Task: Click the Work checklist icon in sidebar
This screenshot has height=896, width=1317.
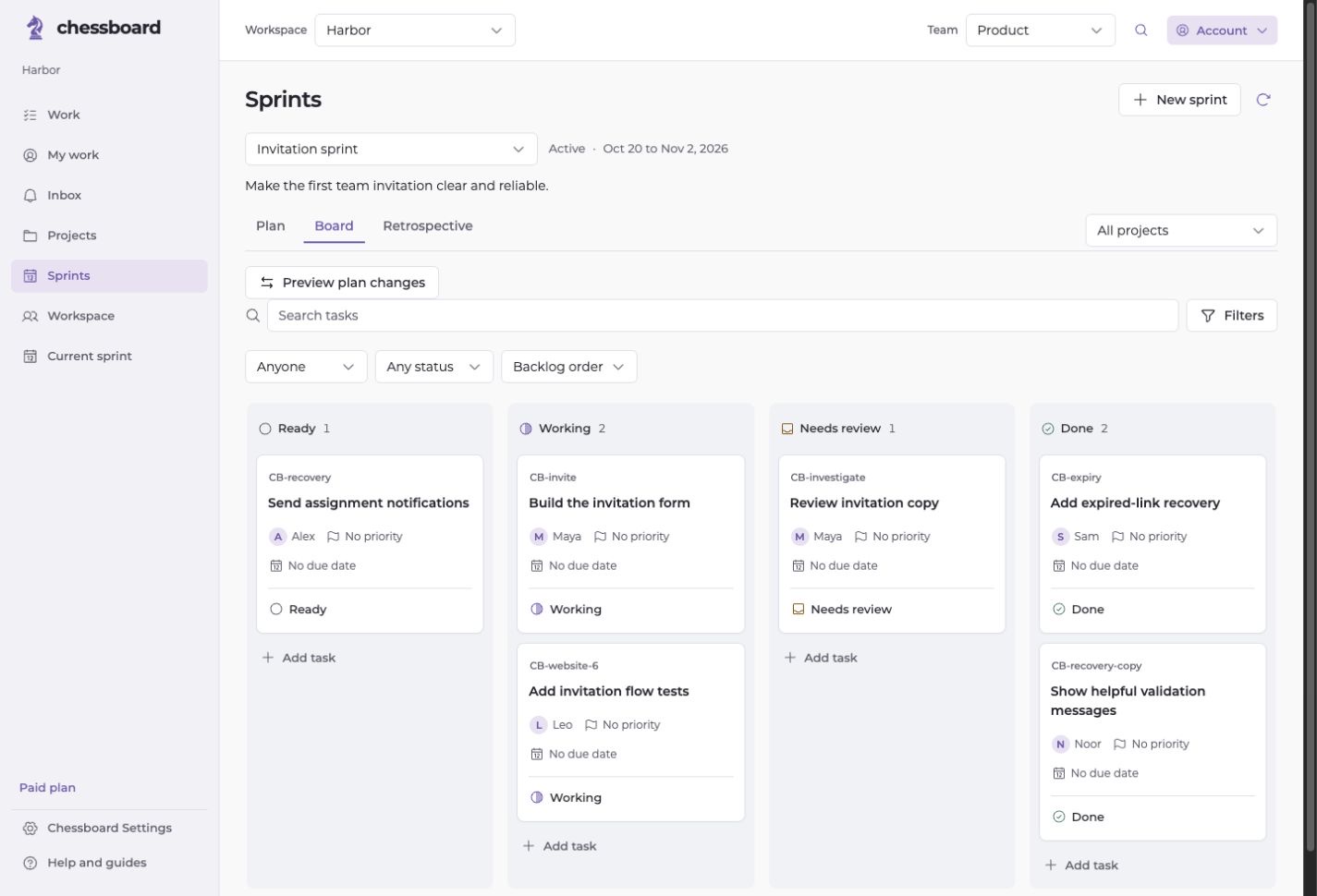Action: (30, 115)
